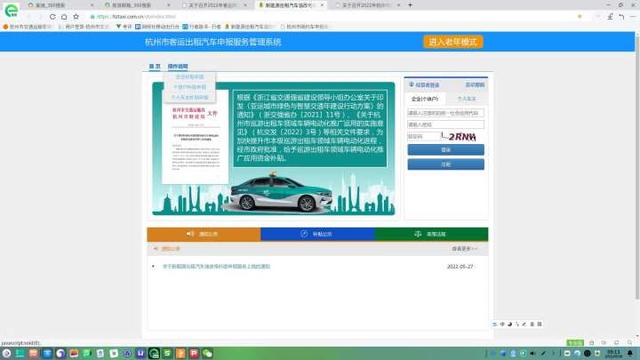This screenshot has height=360, width=640.
Task: Open red WPS presentation taskbar icon
Action: [x=194, y=353]
